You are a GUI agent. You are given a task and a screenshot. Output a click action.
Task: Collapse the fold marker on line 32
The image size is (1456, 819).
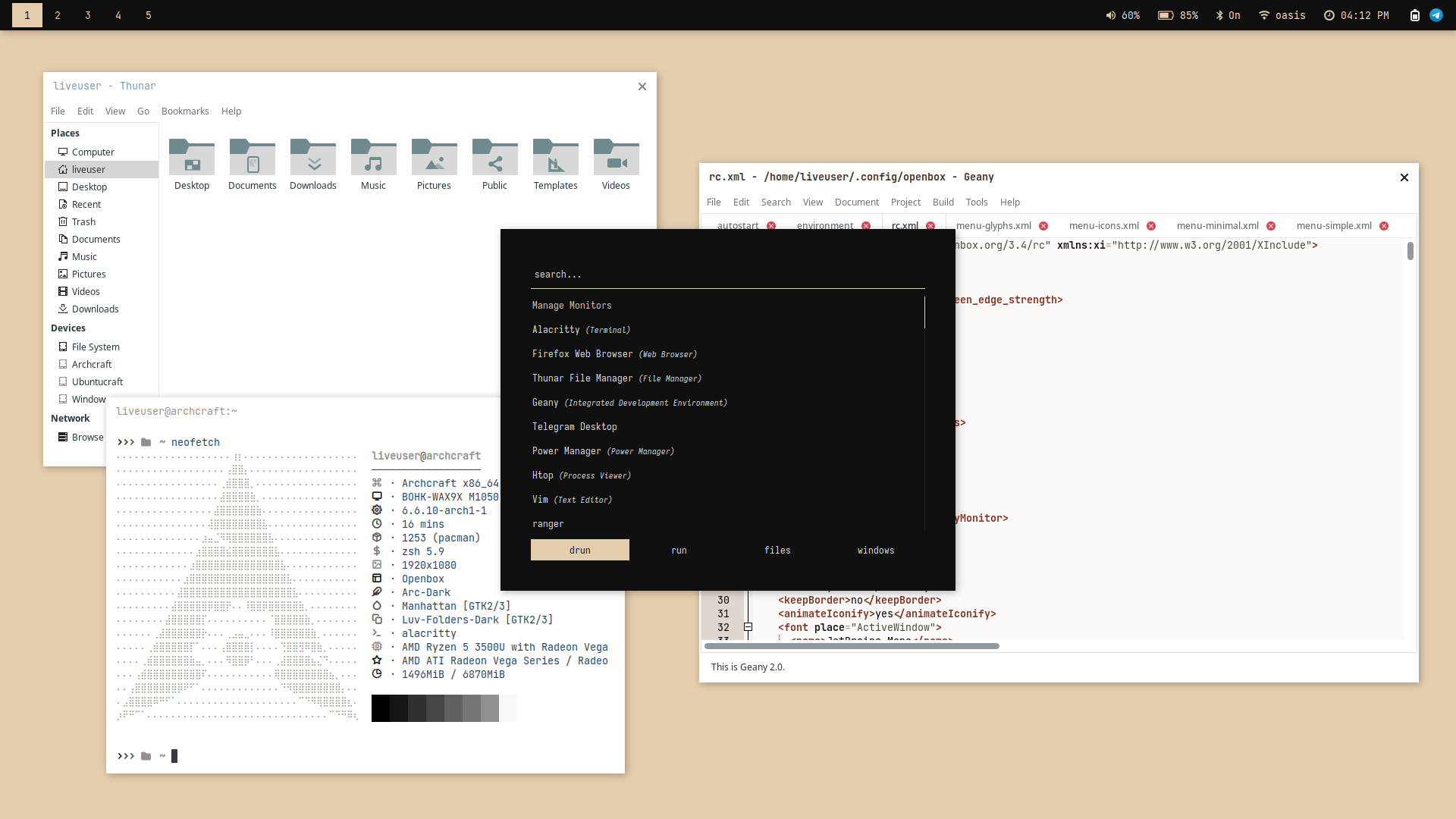(x=748, y=627)
